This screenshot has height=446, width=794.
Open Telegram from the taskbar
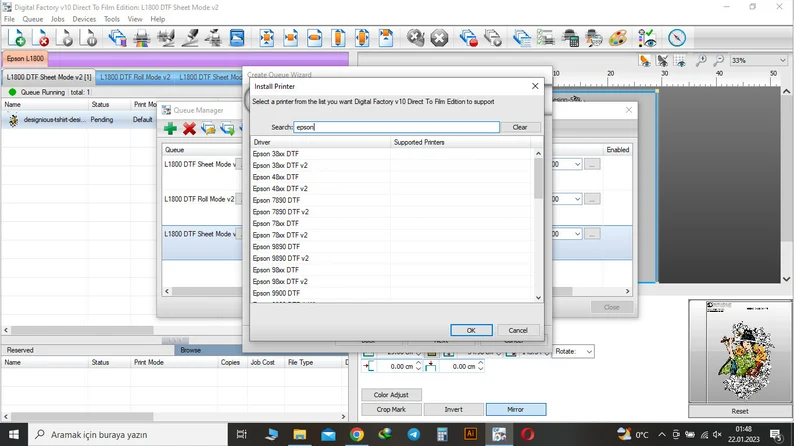(x=414, y=434)
